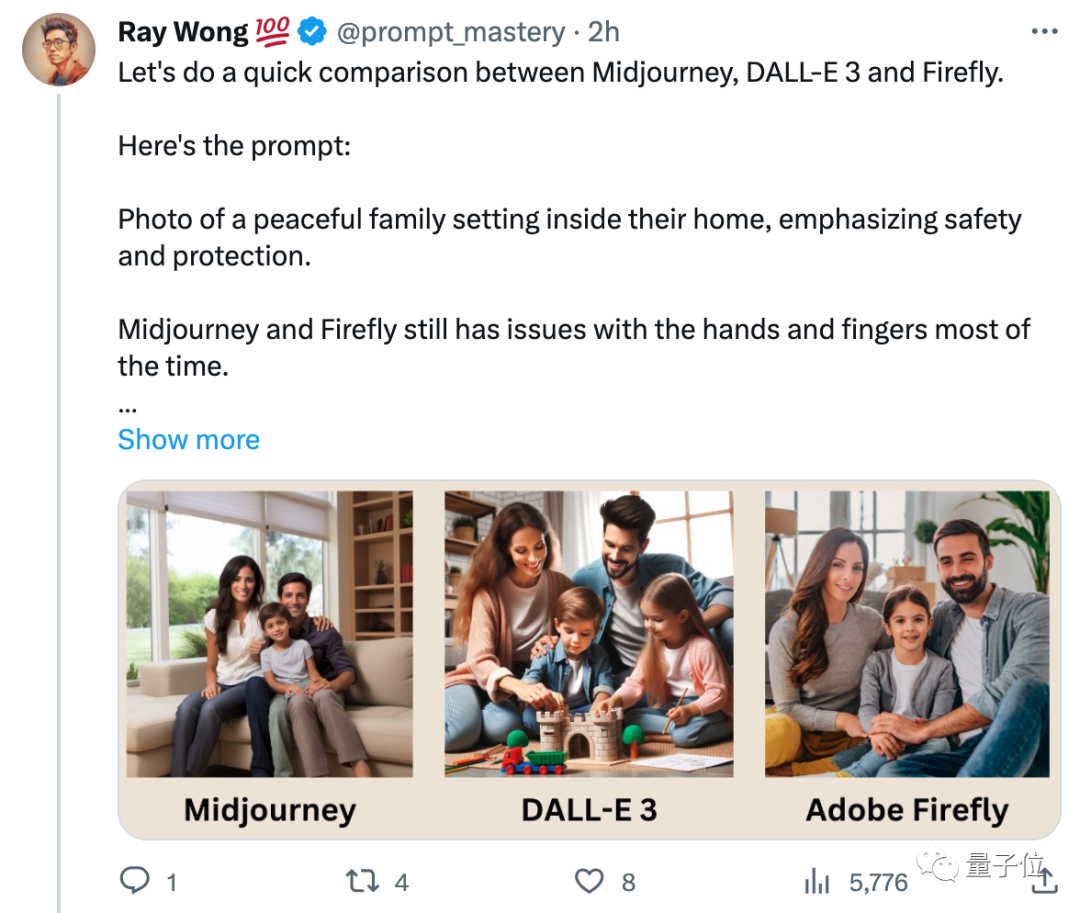Open the Midjourney family photo
This screenshot has height=913, width=1080.
270,633
